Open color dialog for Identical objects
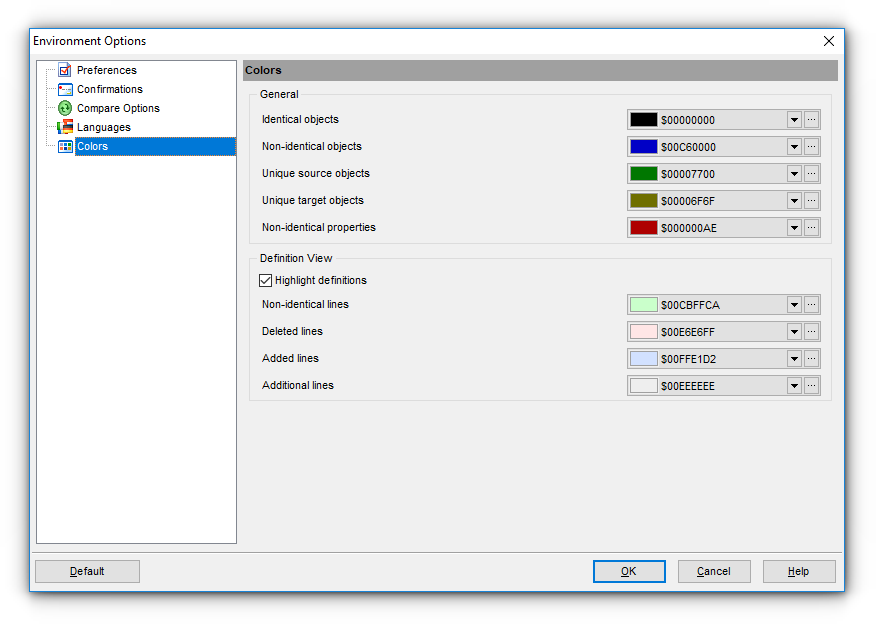Viewport: 876px width, 624px height. pos(812,120)
